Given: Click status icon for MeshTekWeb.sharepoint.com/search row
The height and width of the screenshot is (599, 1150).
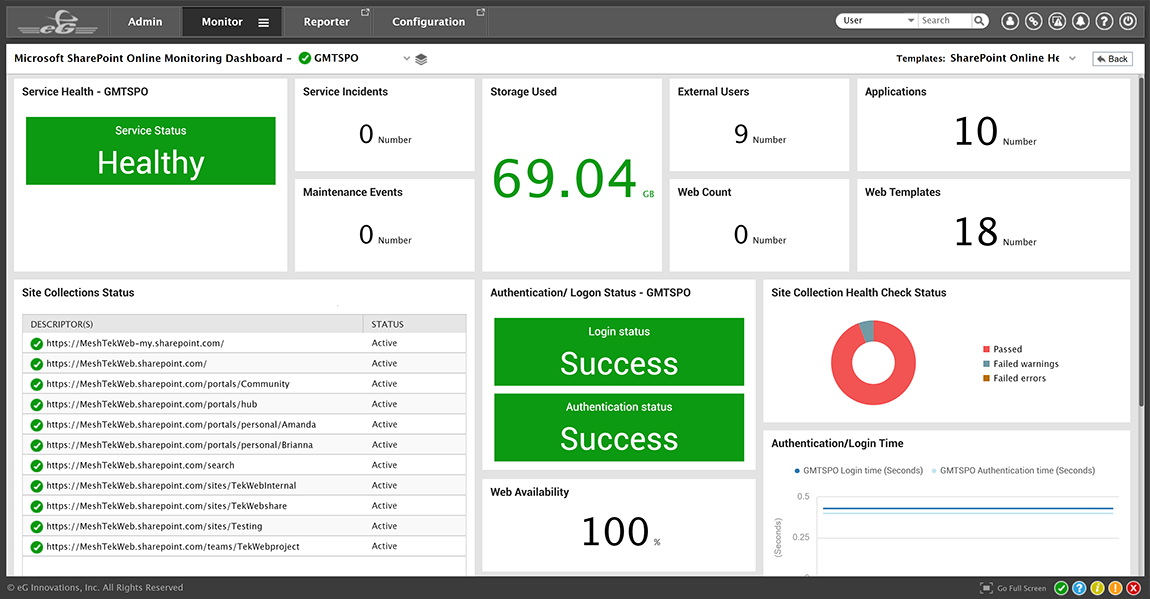Looking at the screenshot, I should pyautogui.click(x=36, y=466).
